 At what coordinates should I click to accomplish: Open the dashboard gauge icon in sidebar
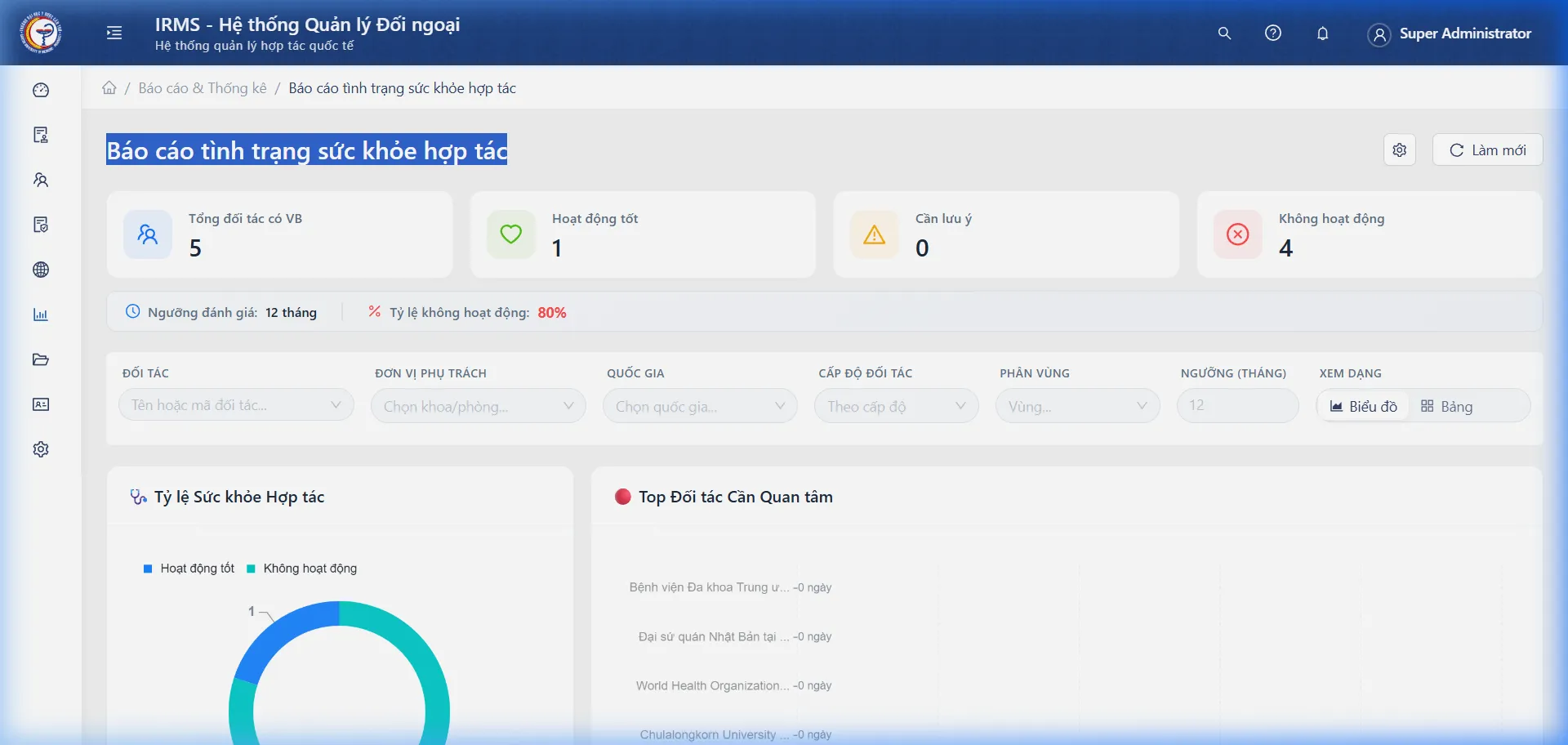tap(41, 90)
